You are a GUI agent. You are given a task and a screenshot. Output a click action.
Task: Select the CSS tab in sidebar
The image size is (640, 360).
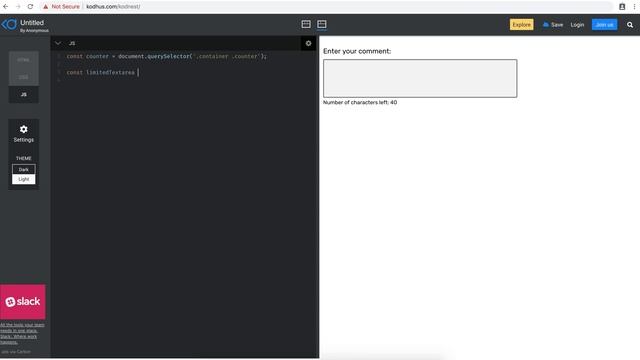point(24,77)
